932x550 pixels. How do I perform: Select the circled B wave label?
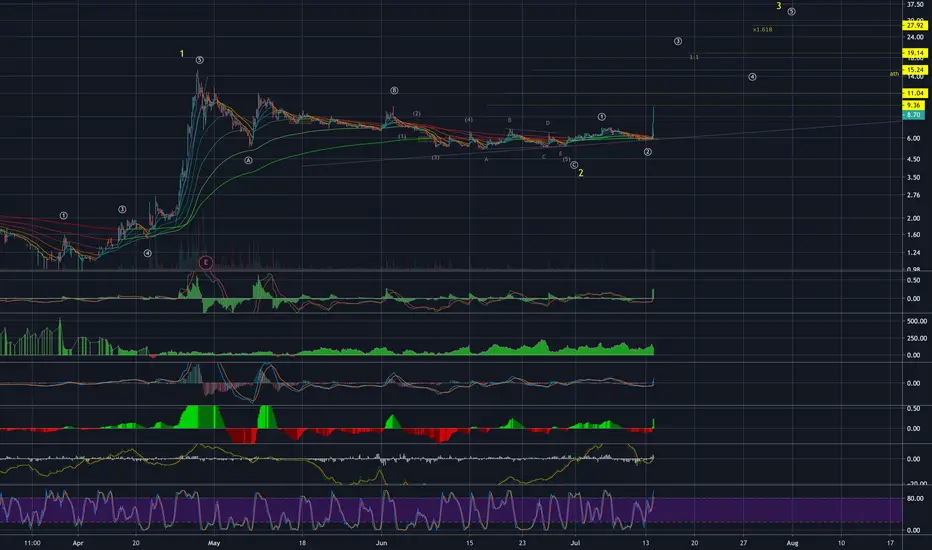pyautogui.click(x=394, y=90)
